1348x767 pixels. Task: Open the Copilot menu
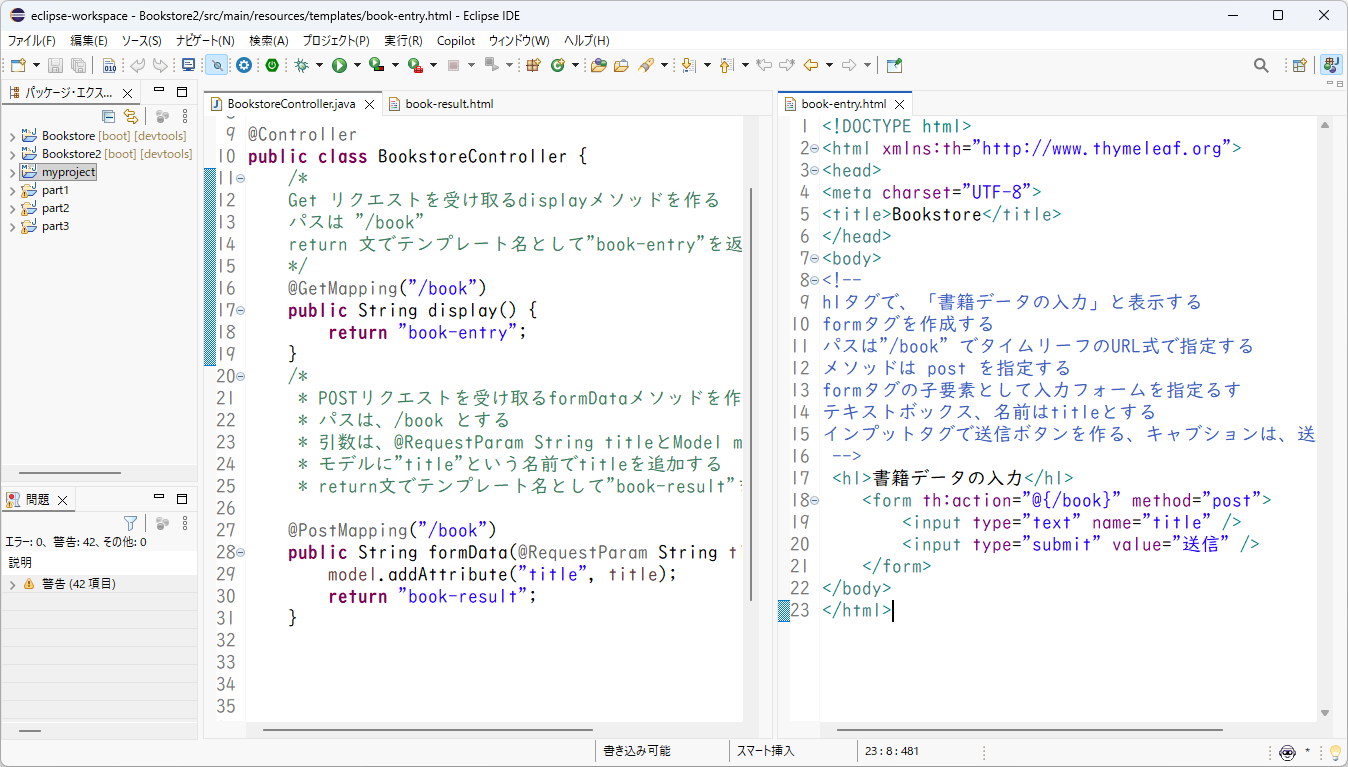click(456, 41)
